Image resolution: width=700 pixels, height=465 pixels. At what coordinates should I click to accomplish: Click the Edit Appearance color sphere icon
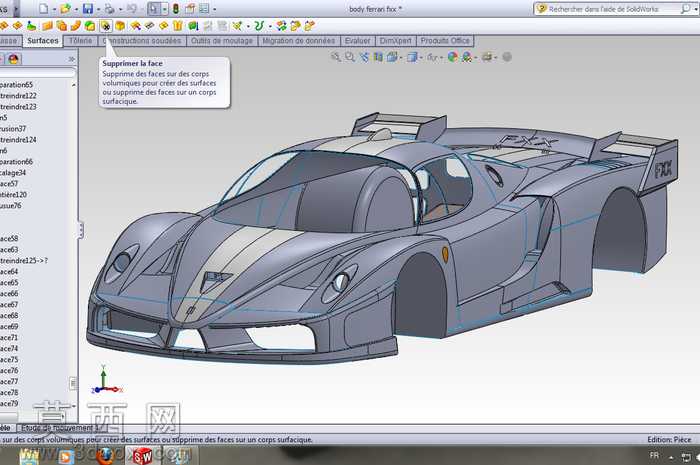453,57
